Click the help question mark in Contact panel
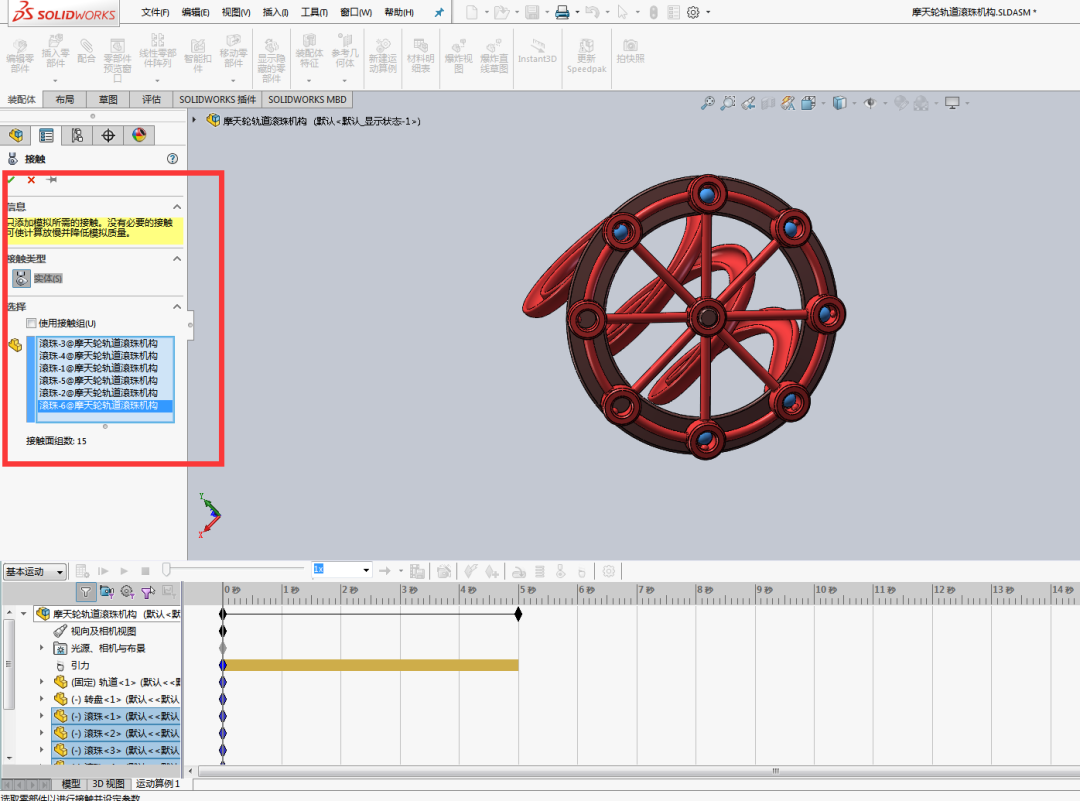The width and height of the screenshot is (1080, 801). coord(174,157)
